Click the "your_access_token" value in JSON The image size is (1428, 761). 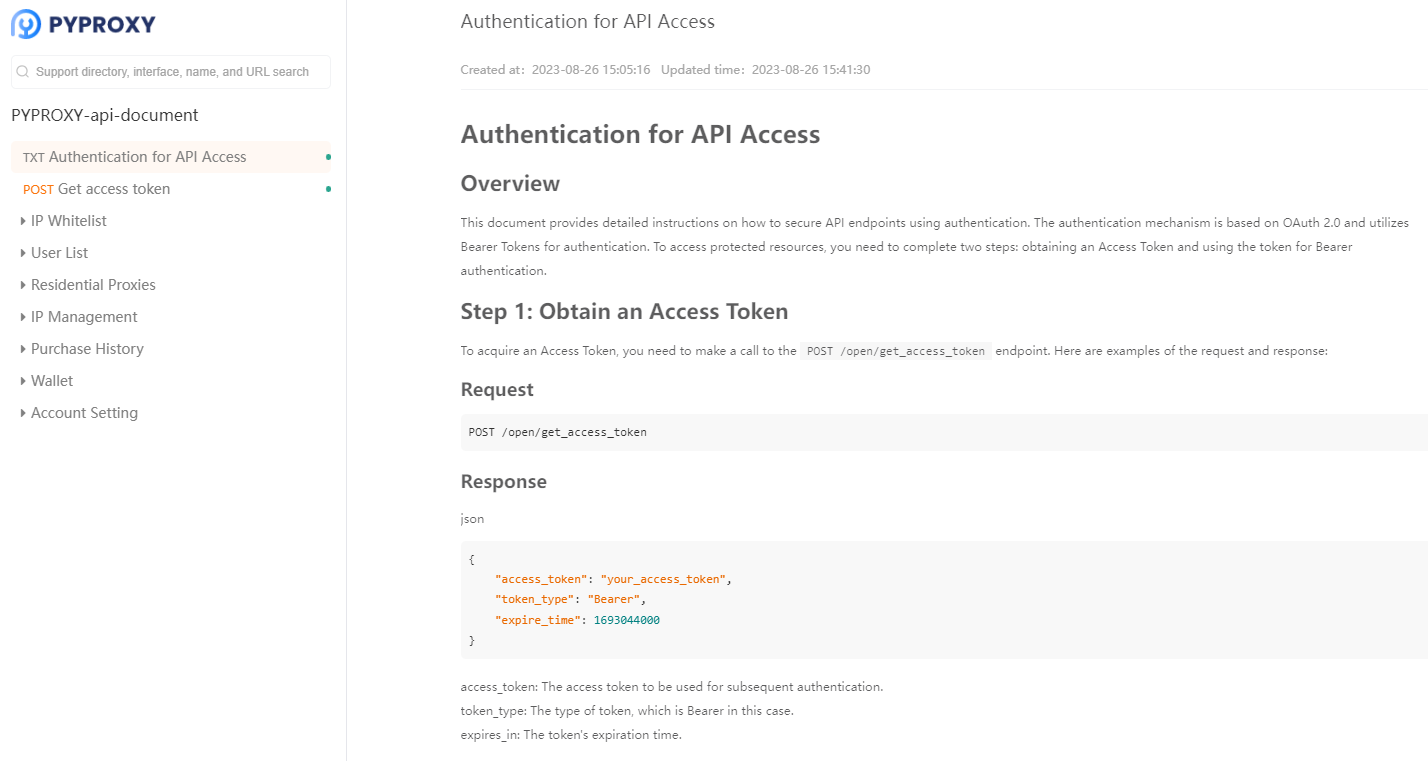pyautogui.click(x=663, y=580)
